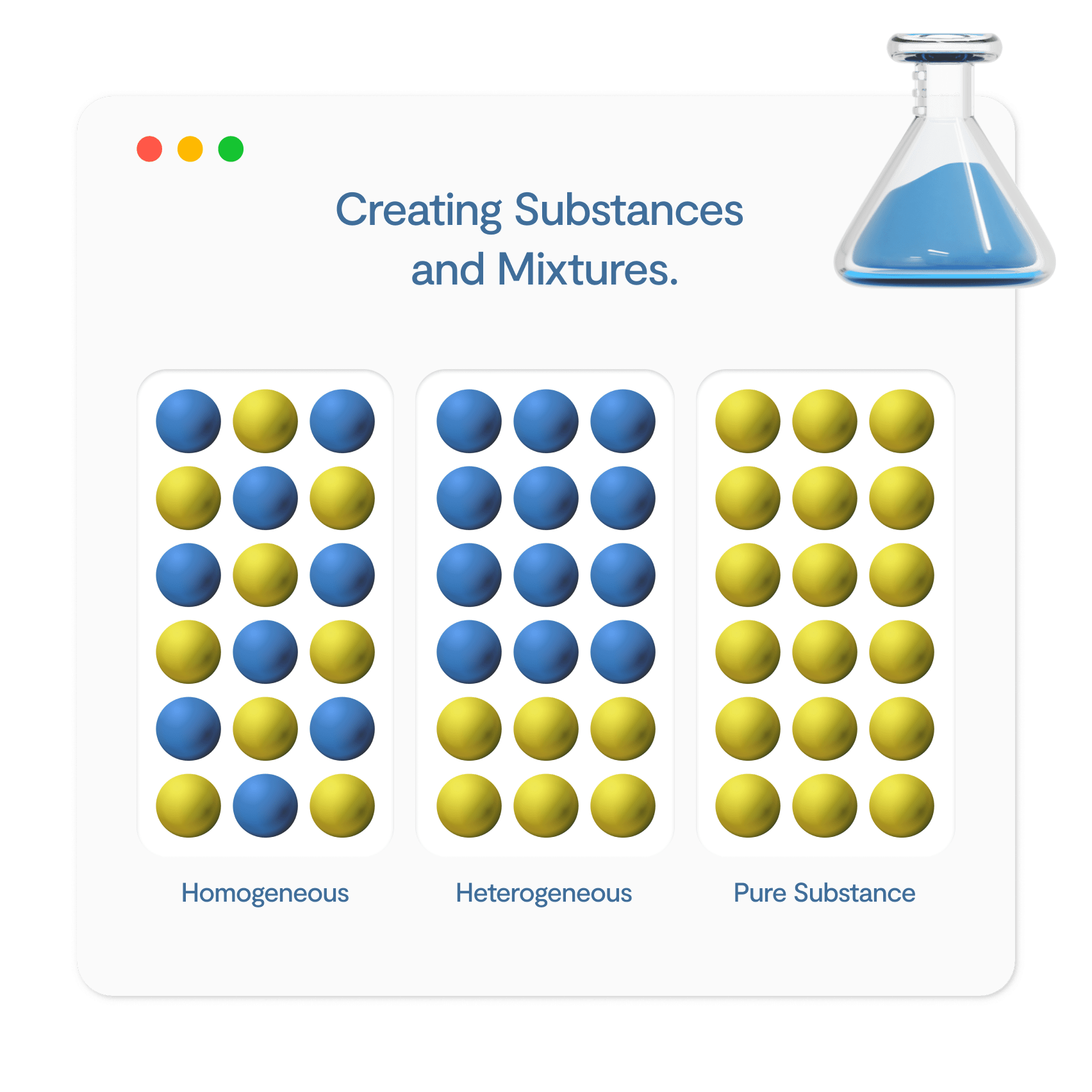Select the Pure Substance particle card
This screenshot has width=1092, height=1092.
click(x=825, y=613)
